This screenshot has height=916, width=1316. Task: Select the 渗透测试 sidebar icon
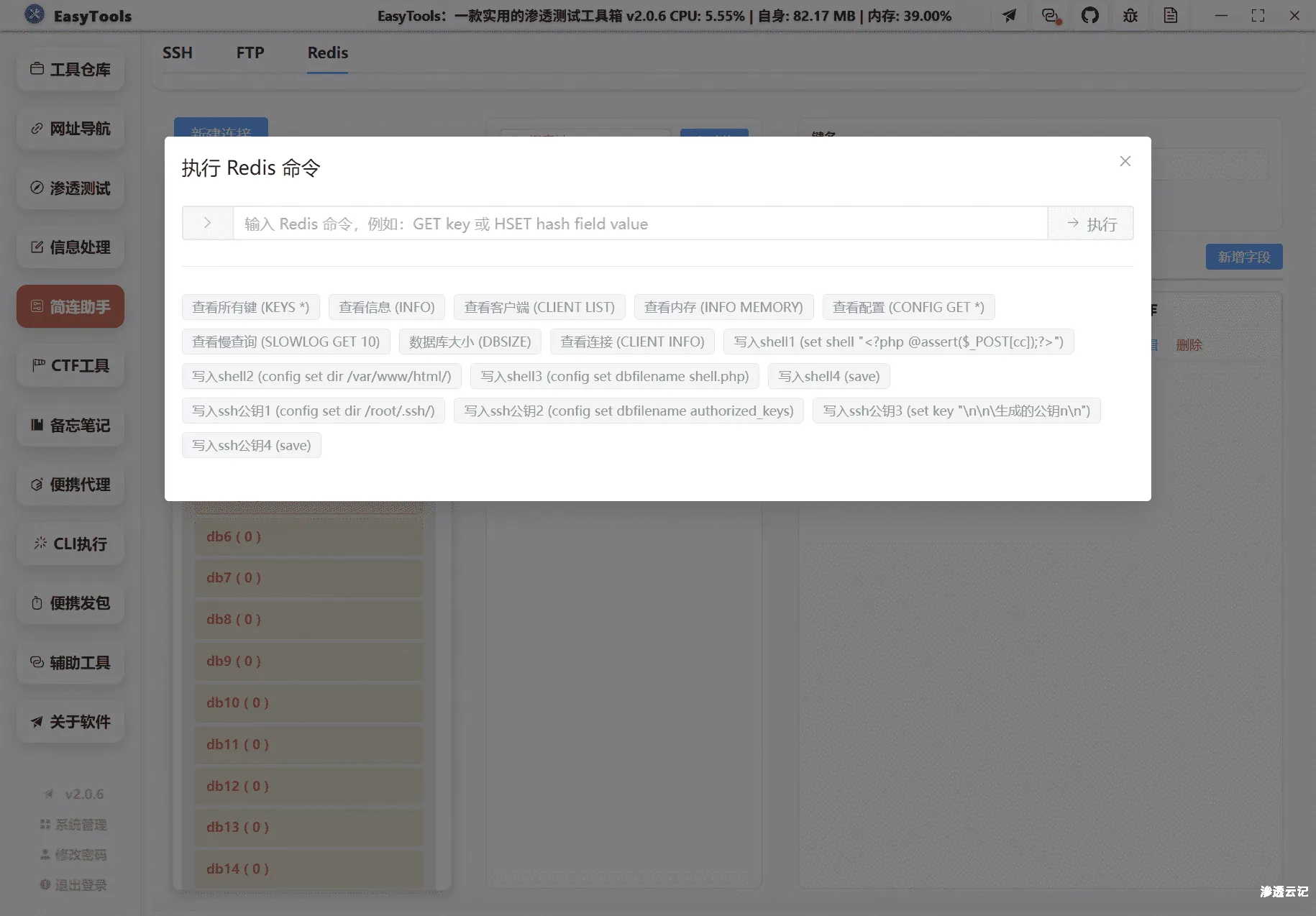pos(70,188)
